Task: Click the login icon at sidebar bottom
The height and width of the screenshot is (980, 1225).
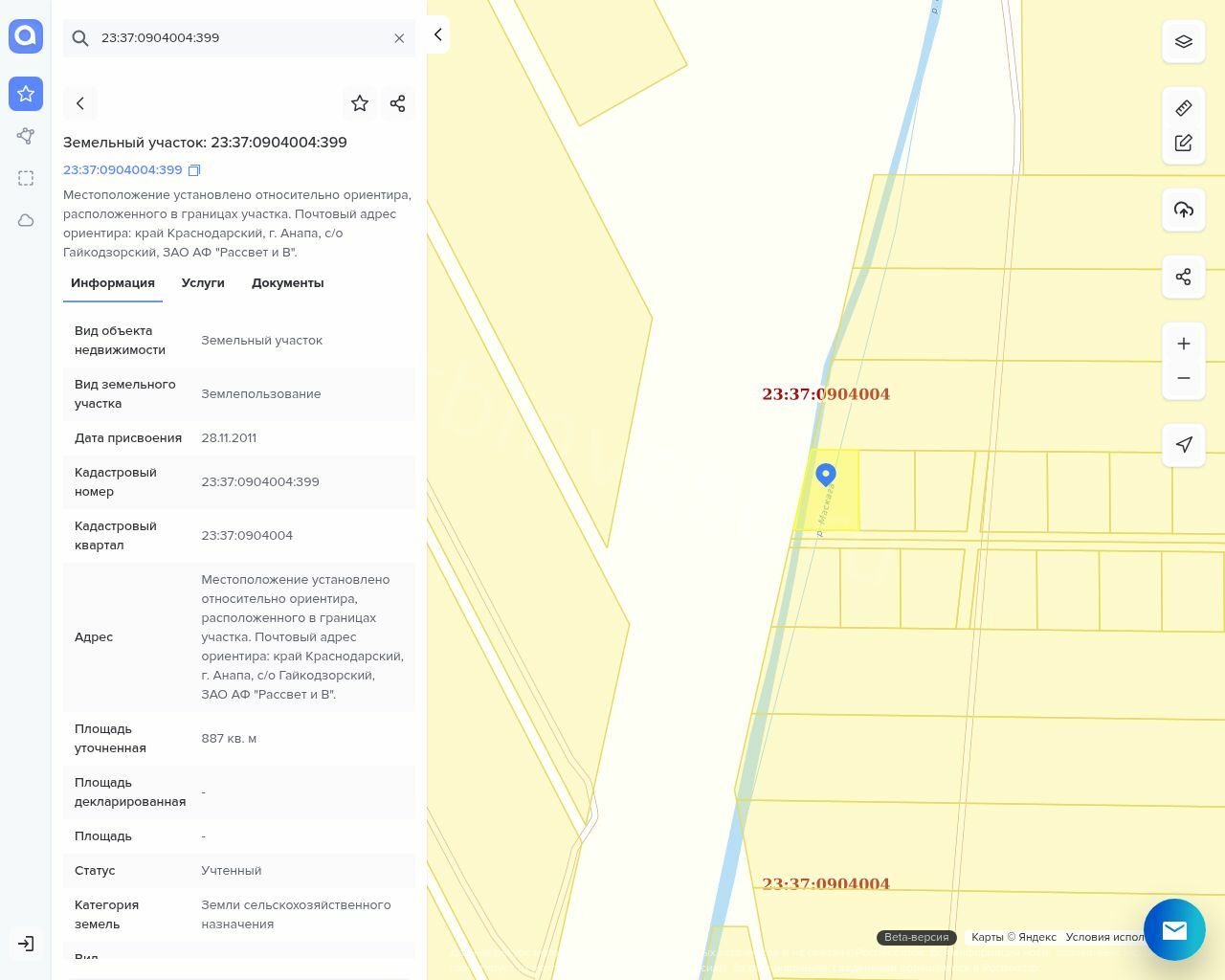Action: point(26,944)
